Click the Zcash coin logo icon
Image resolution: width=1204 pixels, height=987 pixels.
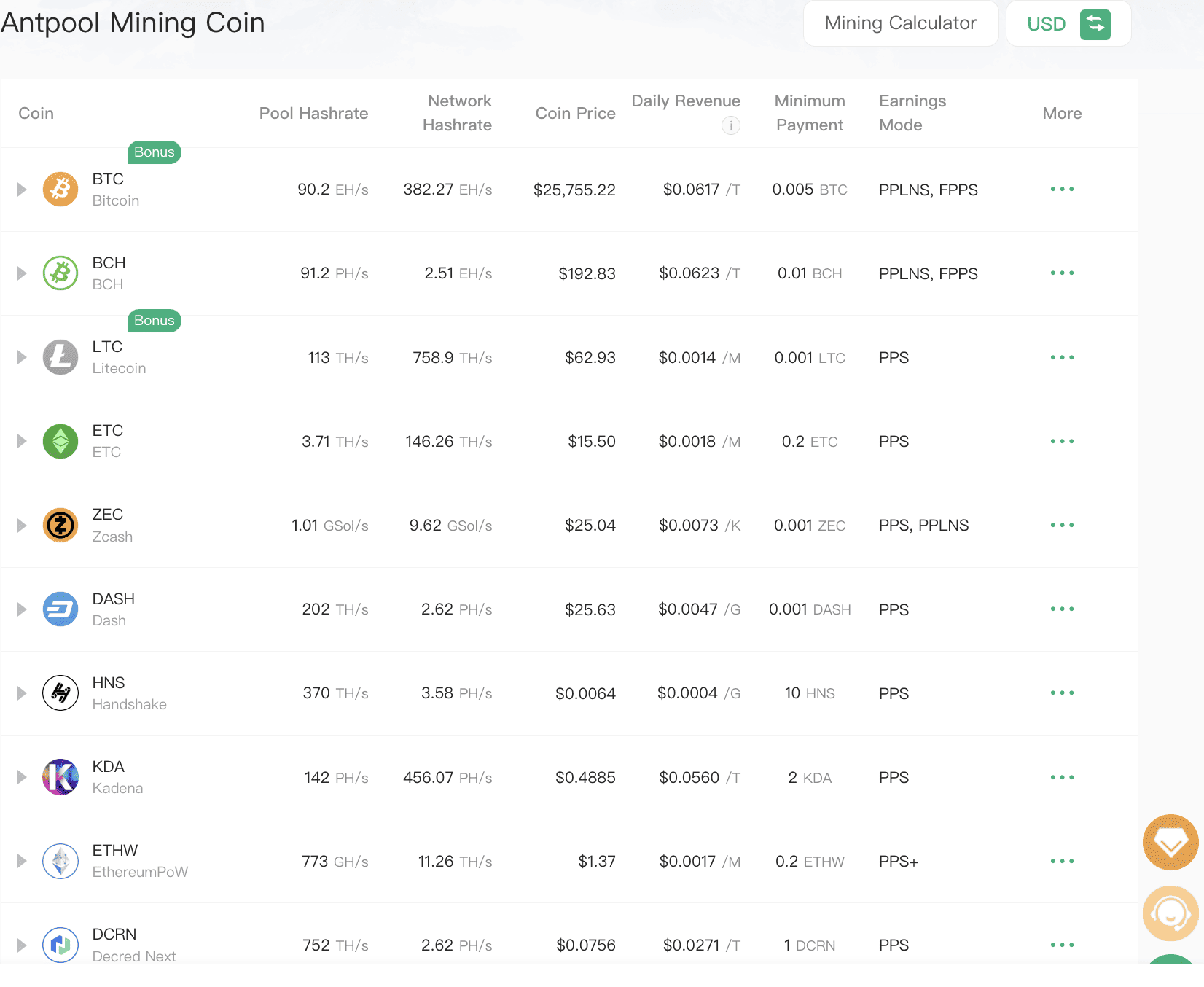pos(60,526)
